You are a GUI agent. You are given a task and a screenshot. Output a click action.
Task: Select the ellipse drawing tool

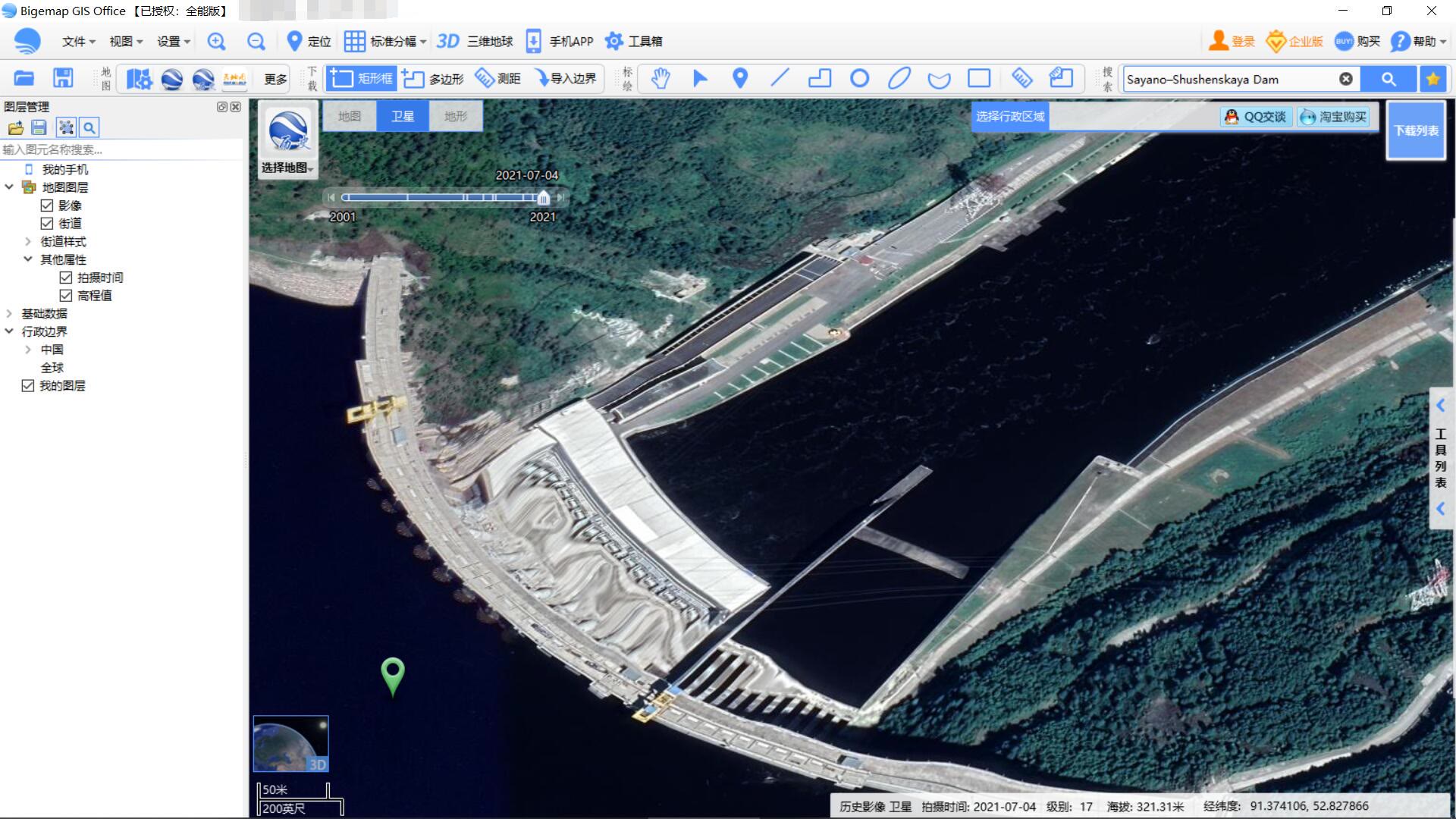[899, 78]
